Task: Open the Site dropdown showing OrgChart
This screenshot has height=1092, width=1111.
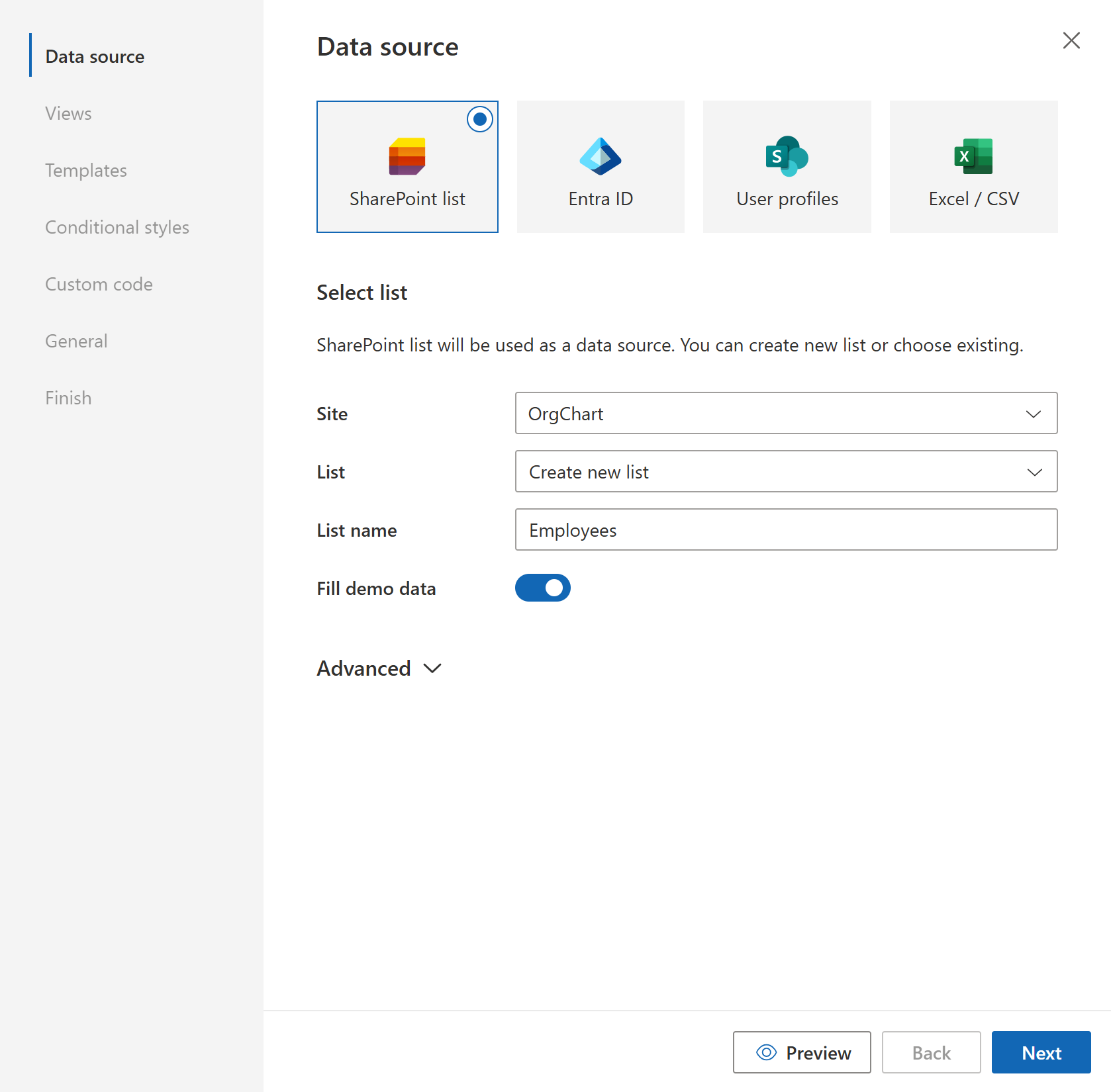Action: tap(786, 413)
